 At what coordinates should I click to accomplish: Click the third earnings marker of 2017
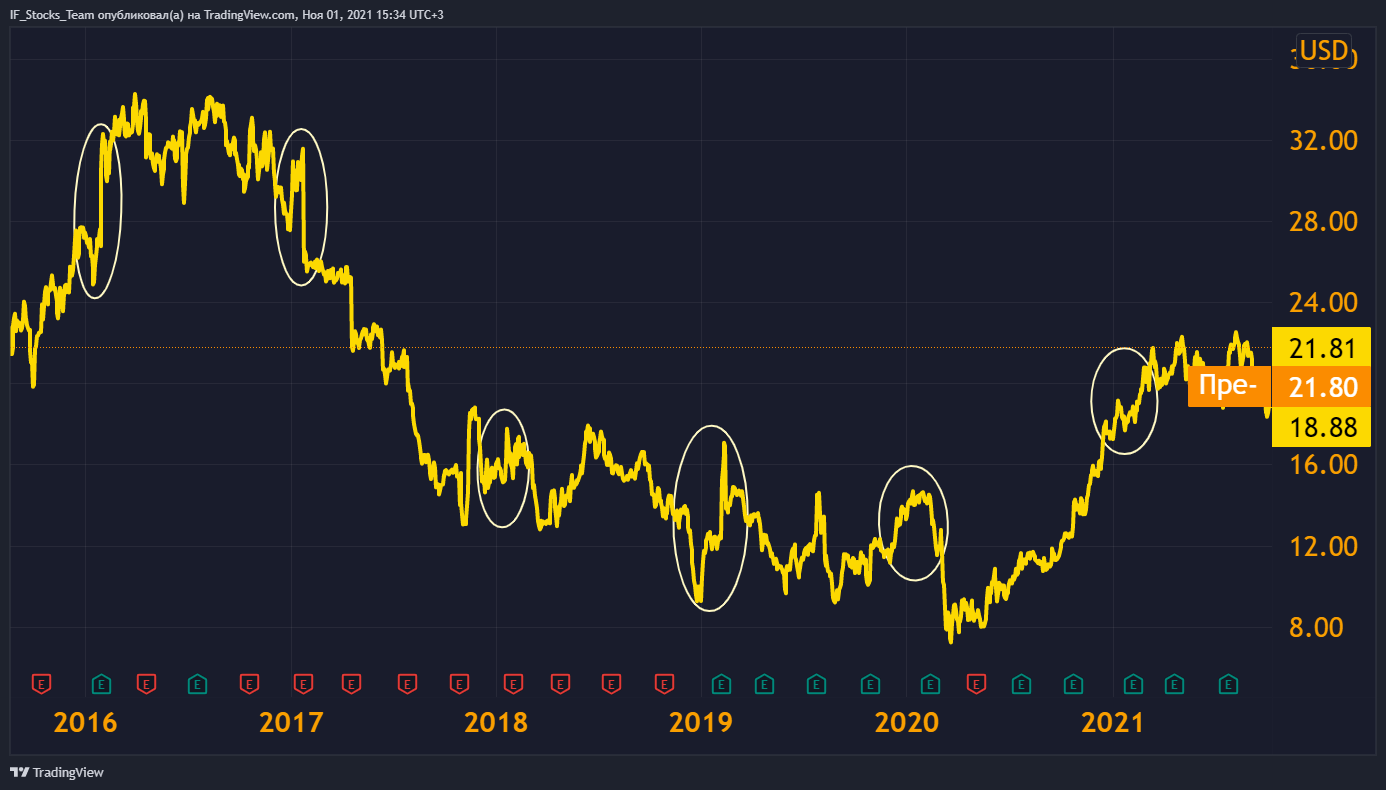(x=407, y=684)
